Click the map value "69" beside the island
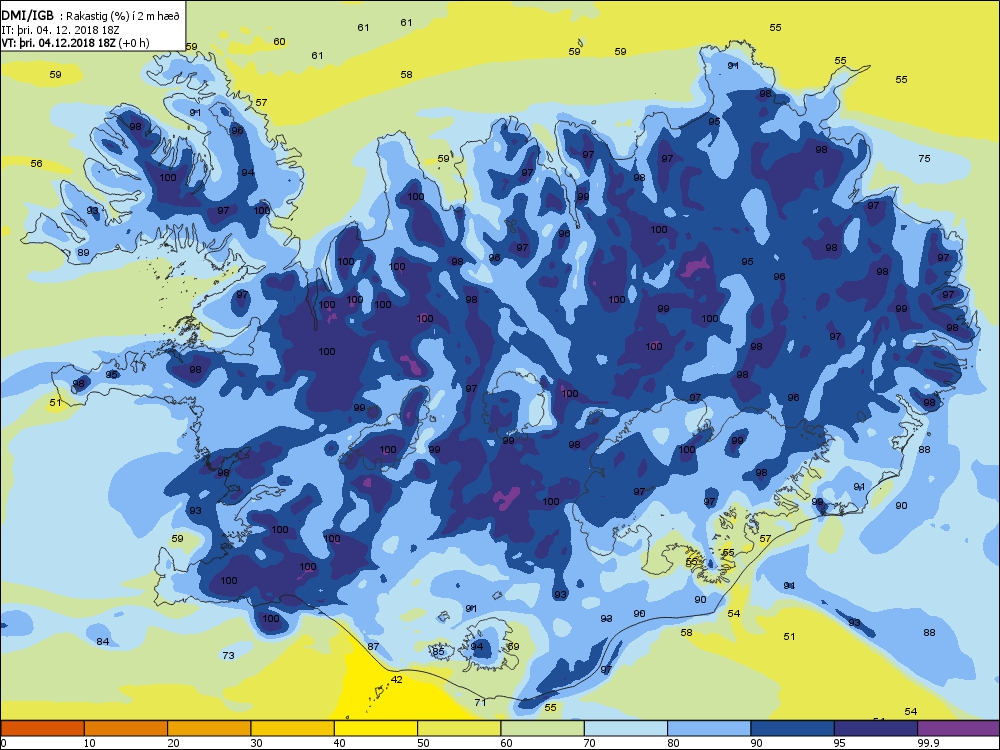 pos(513,646)
